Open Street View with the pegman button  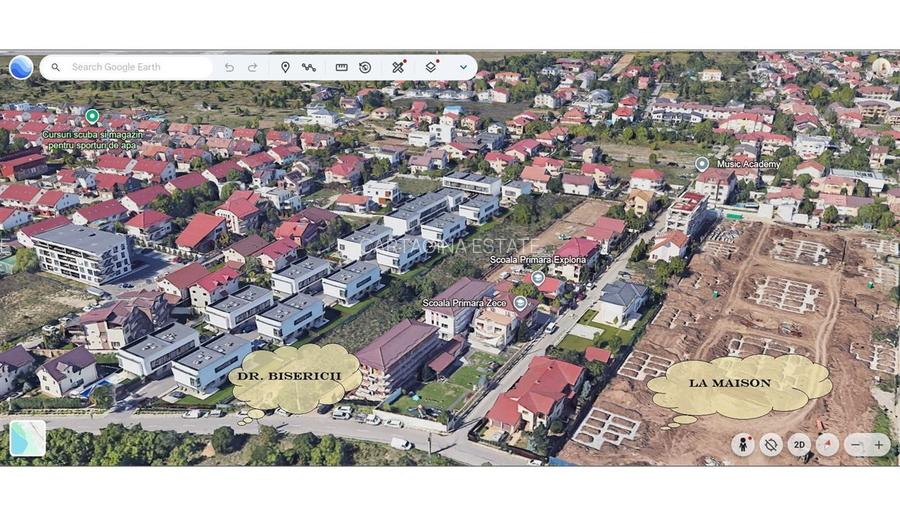pyautogui.click(x=742, y=445)
